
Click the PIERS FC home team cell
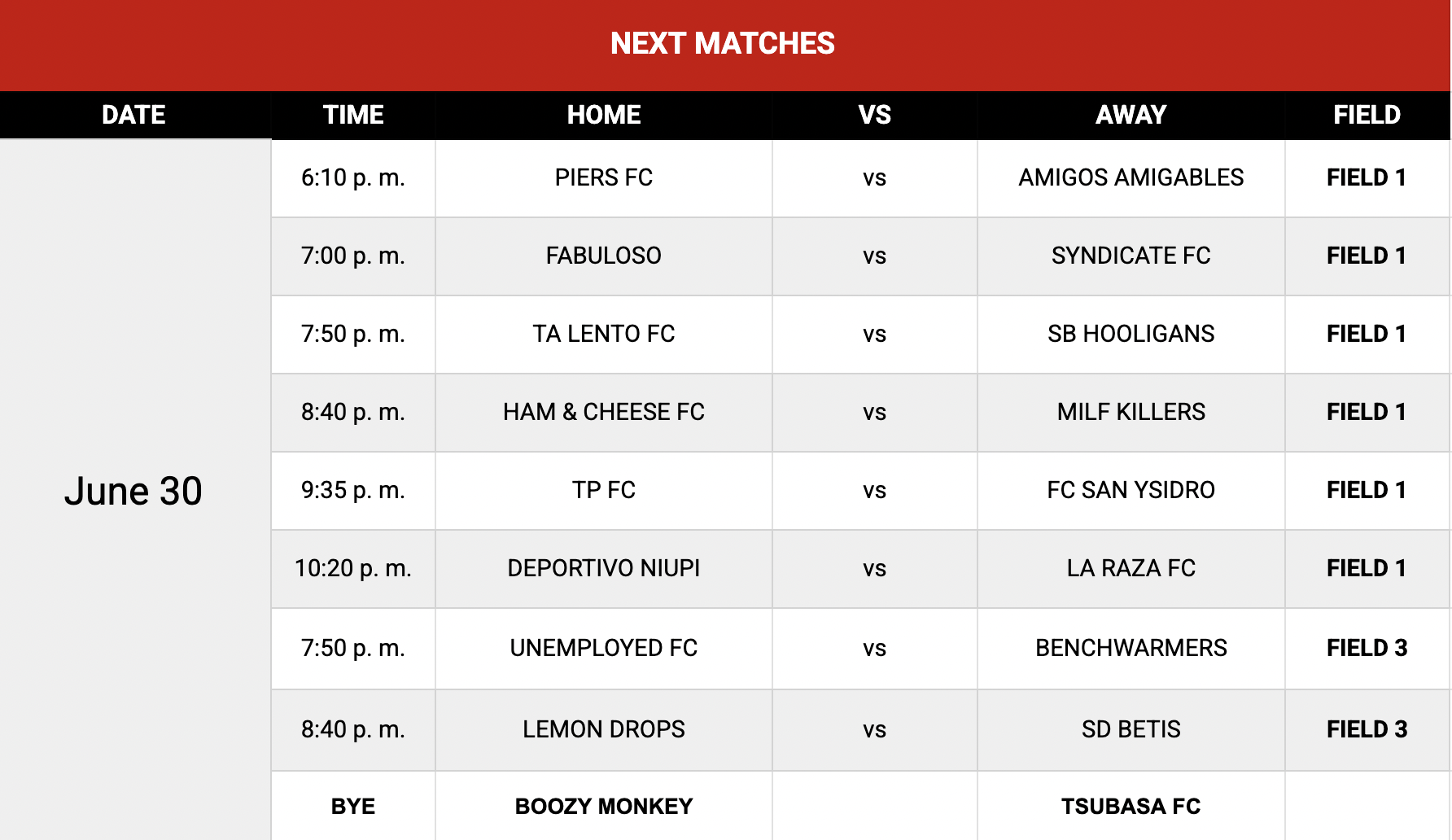[604, 178]
